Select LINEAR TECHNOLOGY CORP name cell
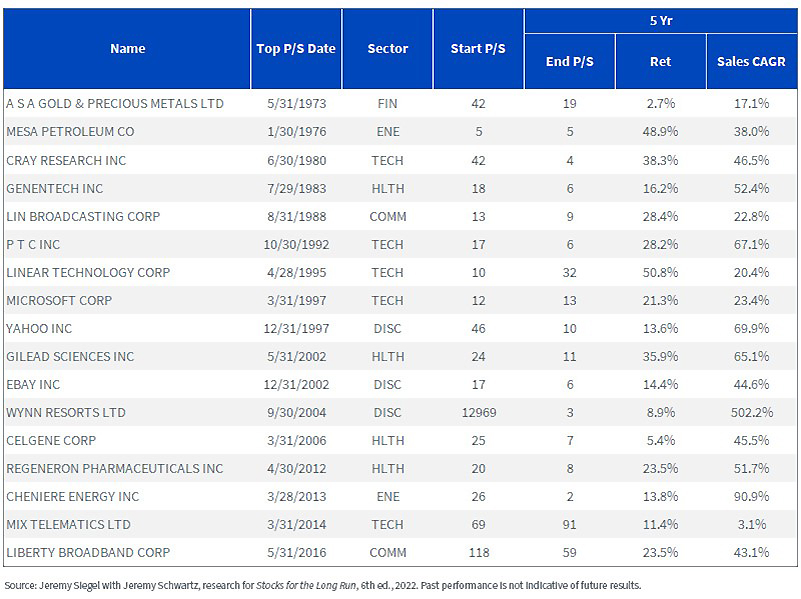This screenshot has height=599, width=801. (88, 273)
